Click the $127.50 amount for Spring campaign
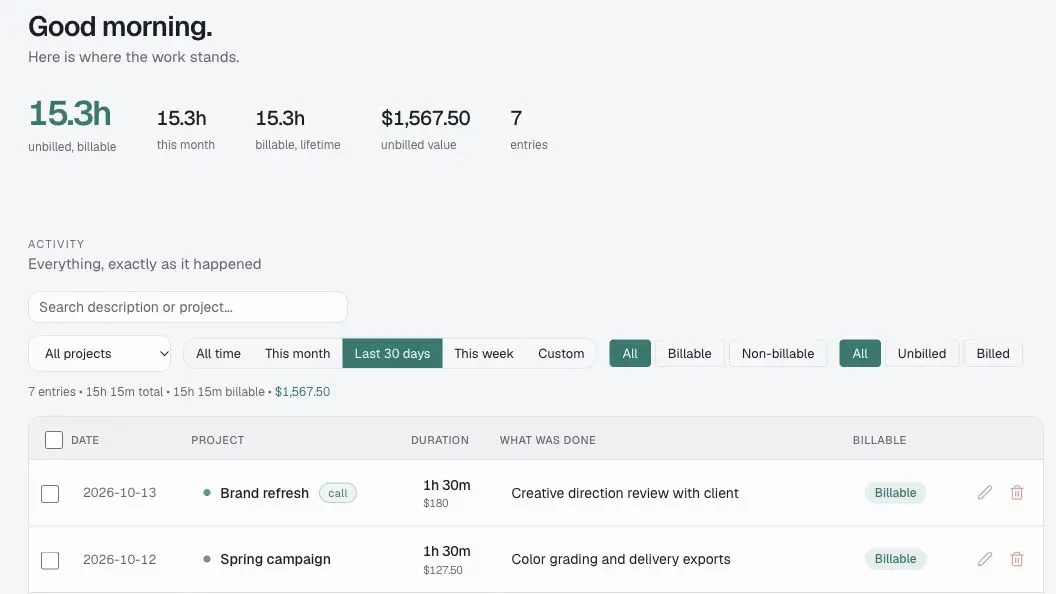Image resolution: width=1056 pixels, height=594 pixels. [443, 570]
